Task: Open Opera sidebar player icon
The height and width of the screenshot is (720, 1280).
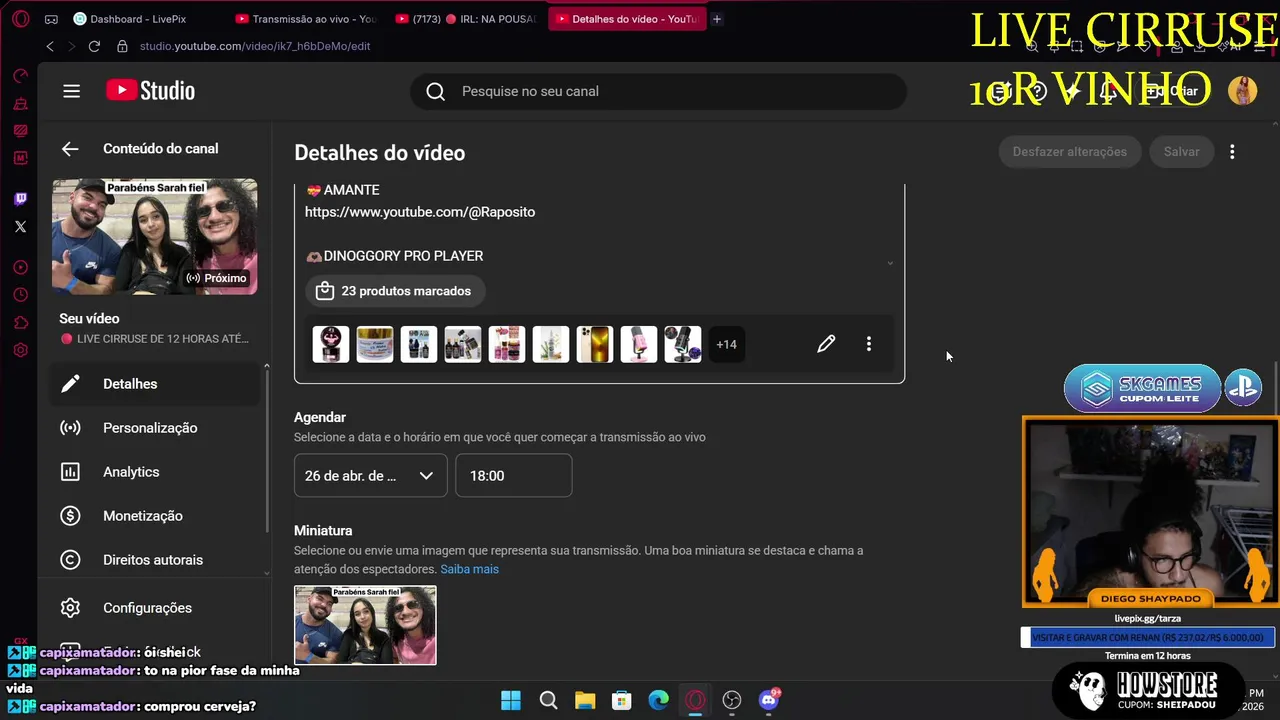Action: point(20,267)
